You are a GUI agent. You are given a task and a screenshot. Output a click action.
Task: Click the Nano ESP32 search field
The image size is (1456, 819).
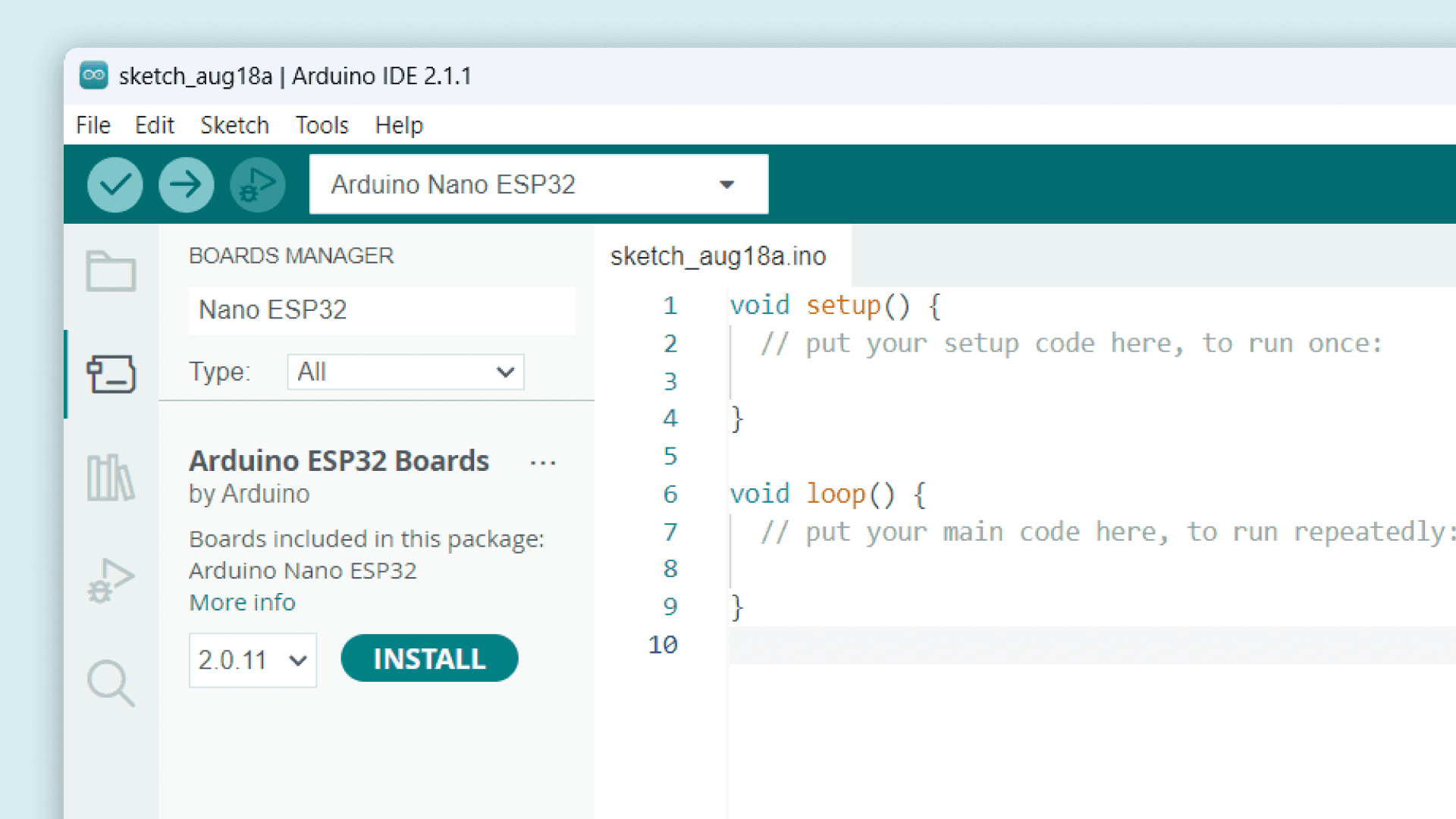pos(381,310)
